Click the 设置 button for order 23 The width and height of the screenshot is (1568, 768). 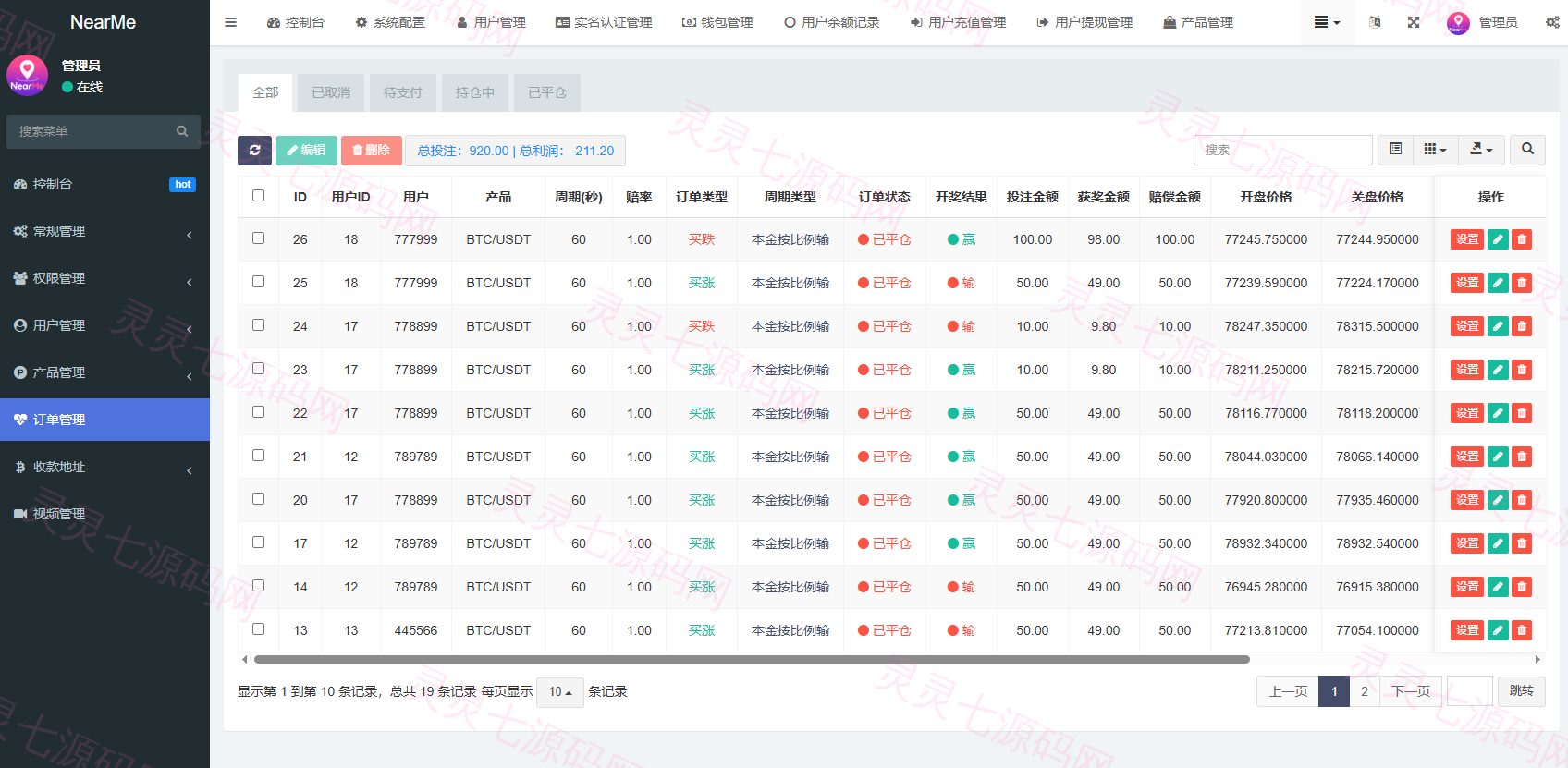1467,370
